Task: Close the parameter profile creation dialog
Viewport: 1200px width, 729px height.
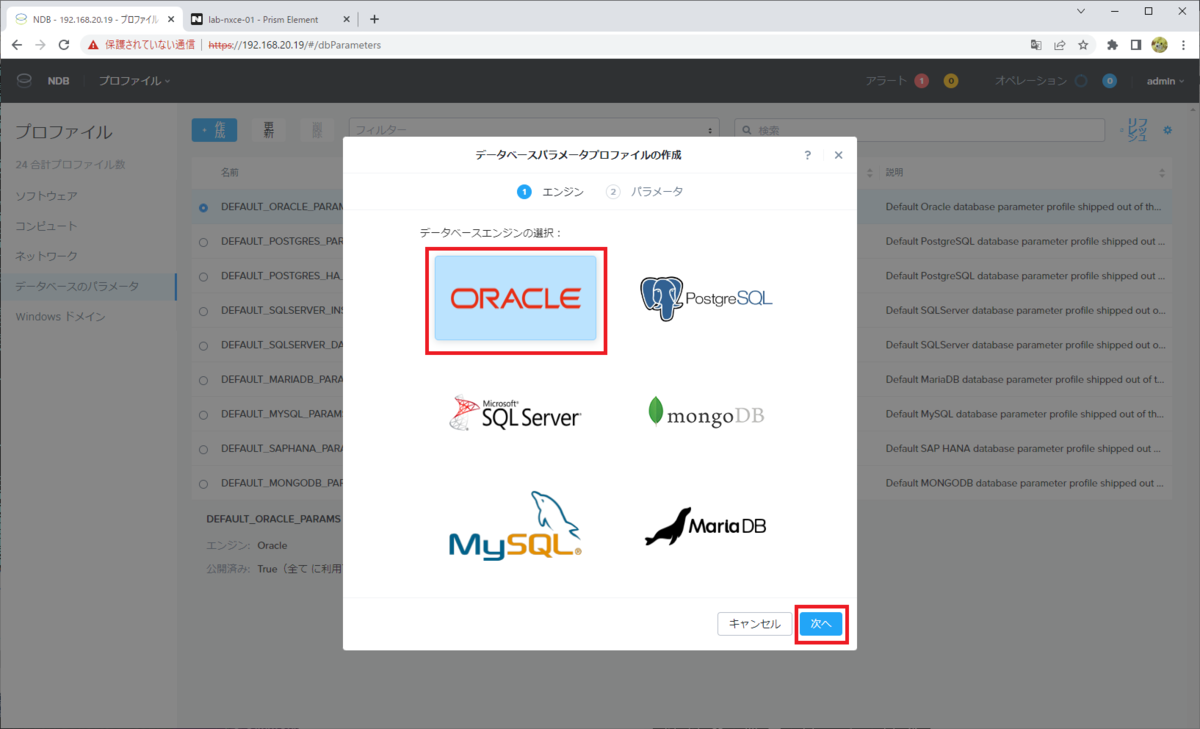Action: coord(838,155)
